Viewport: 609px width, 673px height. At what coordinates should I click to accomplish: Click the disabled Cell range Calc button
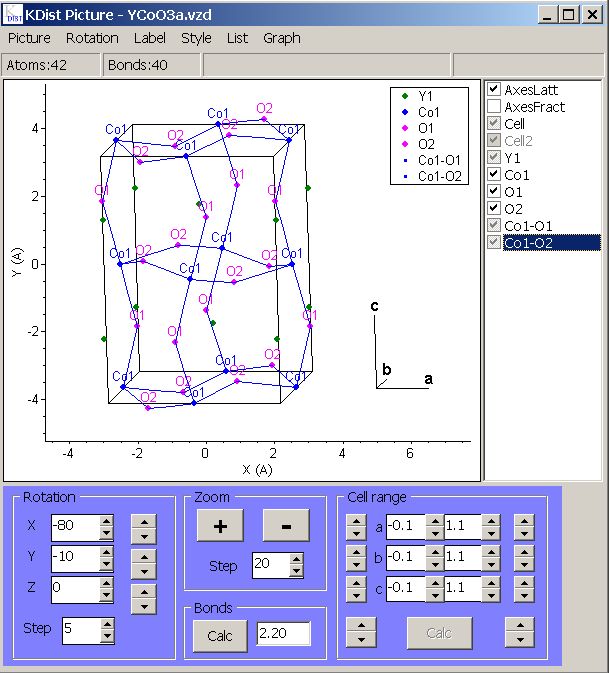[x=439, y=633]
